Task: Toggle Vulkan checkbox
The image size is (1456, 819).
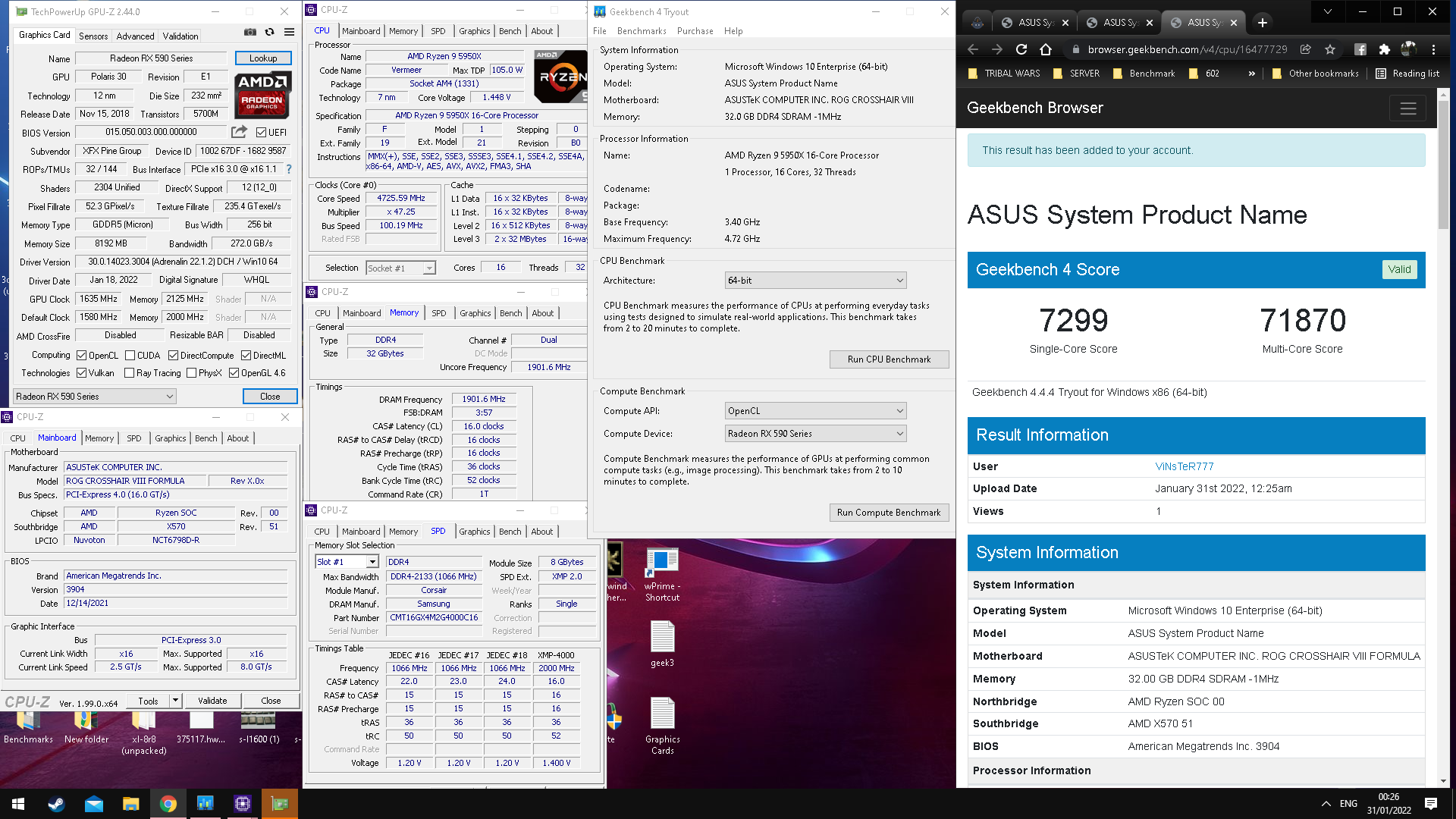Action: click(x=81, y=373)
